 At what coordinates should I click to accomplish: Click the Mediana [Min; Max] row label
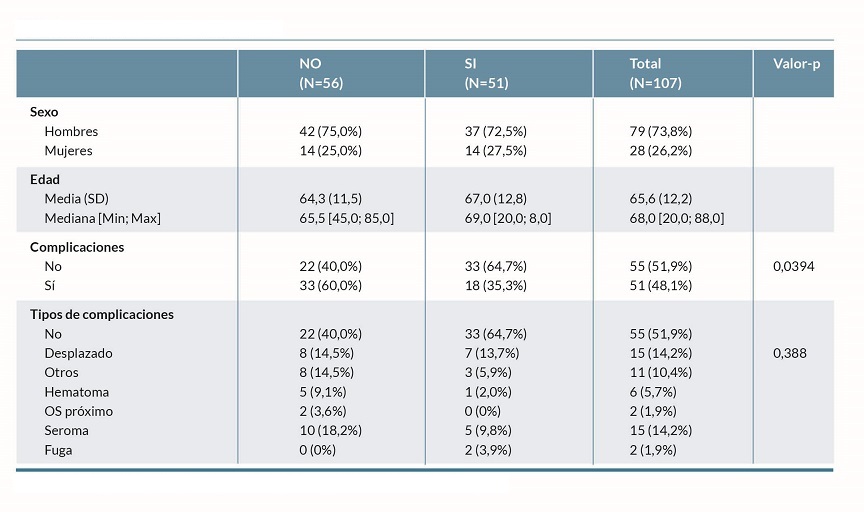point(102,218)
